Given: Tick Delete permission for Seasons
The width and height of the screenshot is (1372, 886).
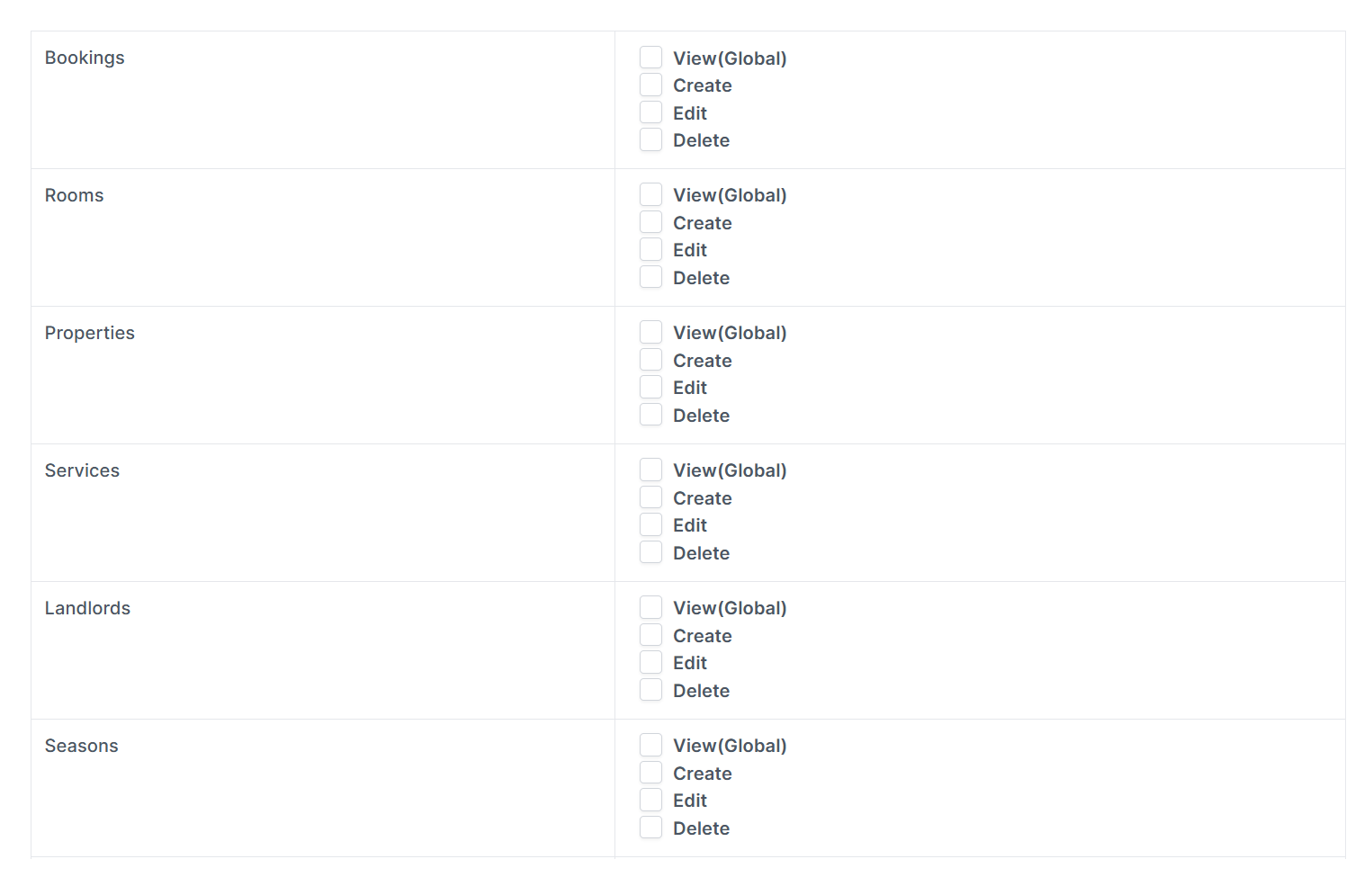Looking at the screenshot, I should (650, 828).
